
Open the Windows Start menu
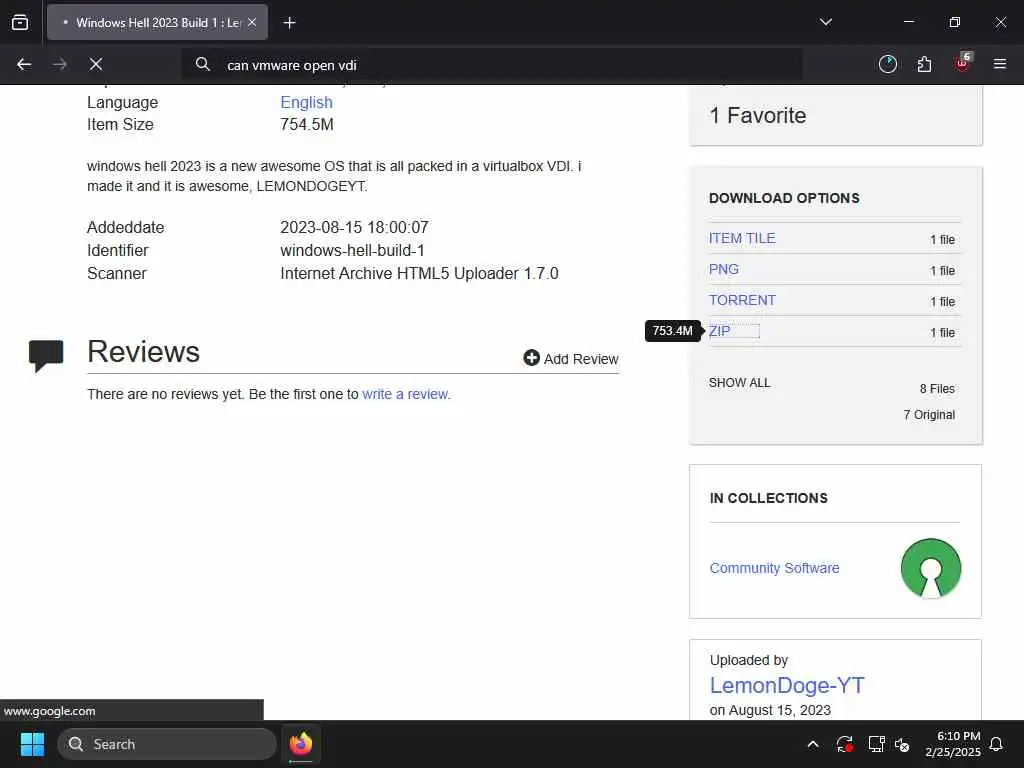click(x=32, y=744)
